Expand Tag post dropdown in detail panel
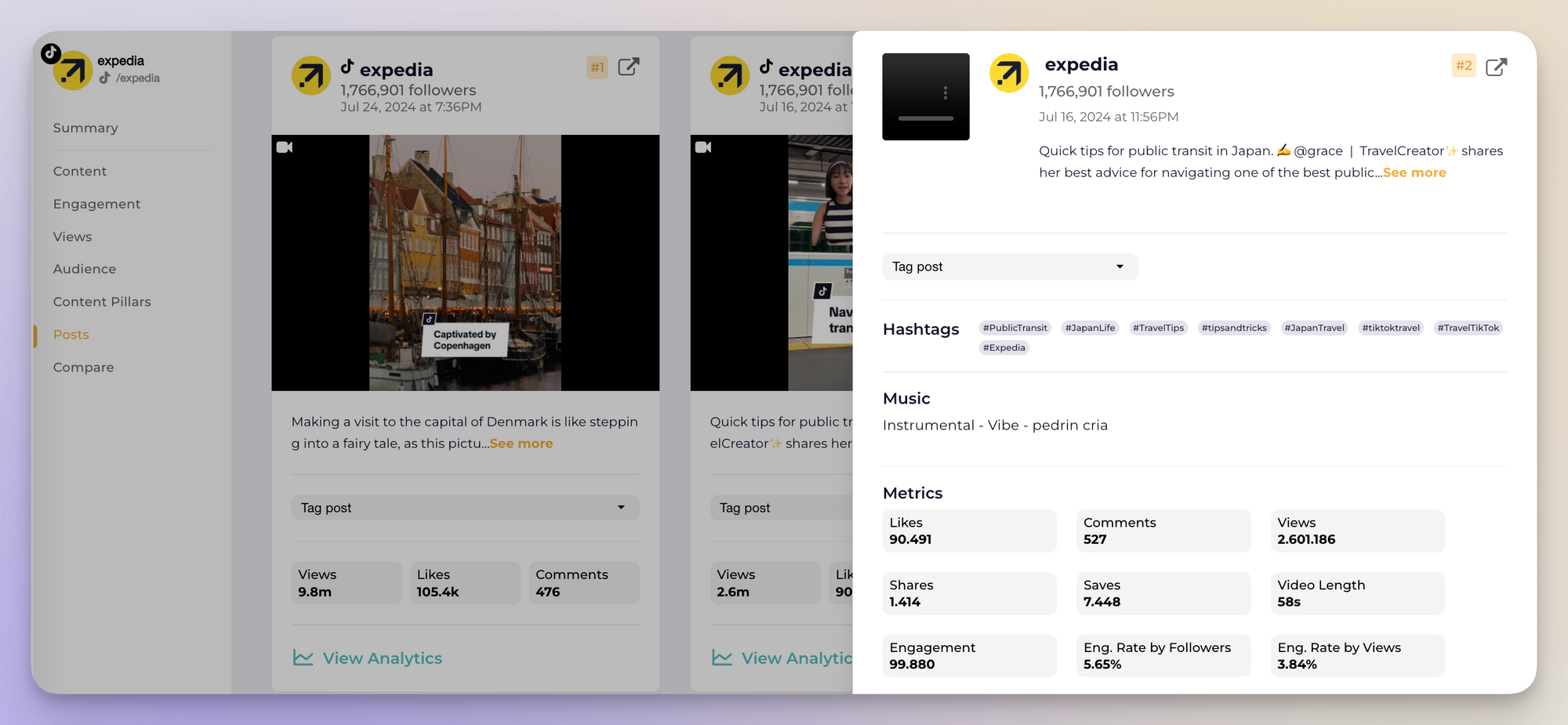This screenshot has height=725, width=1568. [1010, 266]
